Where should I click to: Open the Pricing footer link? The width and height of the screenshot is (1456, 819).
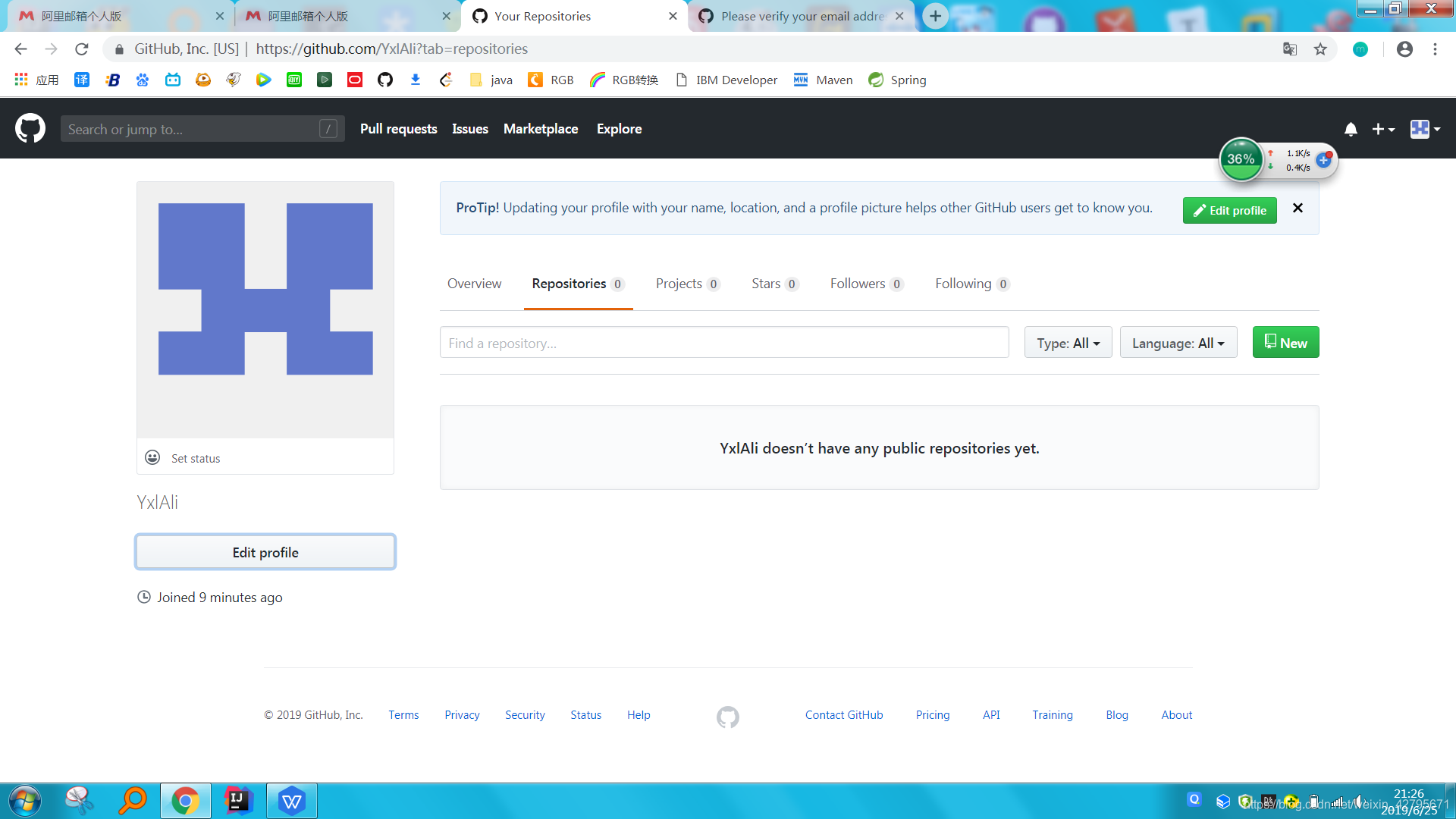(x=932, y=715)
